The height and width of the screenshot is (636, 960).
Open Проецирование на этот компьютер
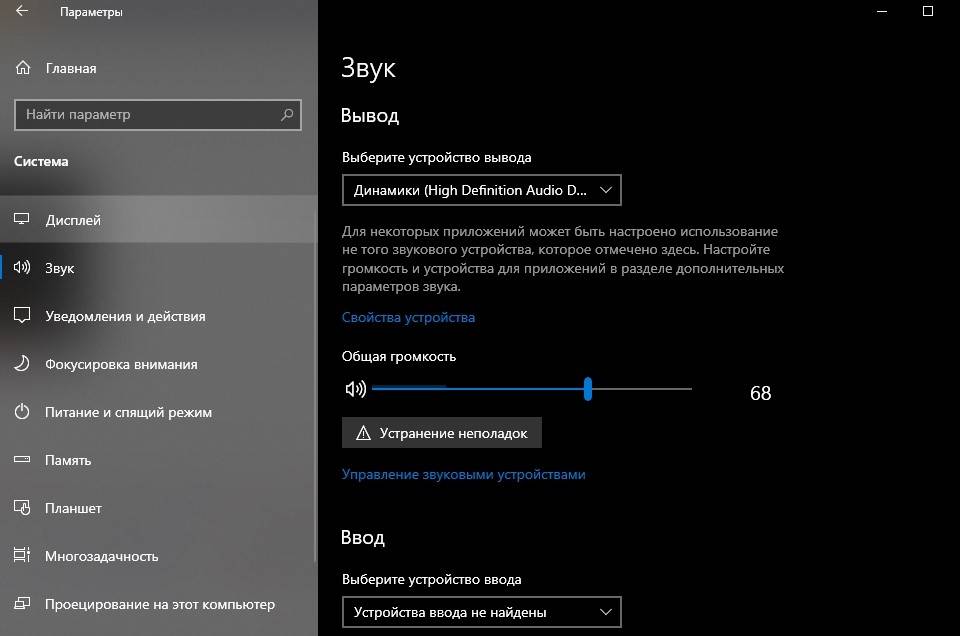[x=159, y=604]
